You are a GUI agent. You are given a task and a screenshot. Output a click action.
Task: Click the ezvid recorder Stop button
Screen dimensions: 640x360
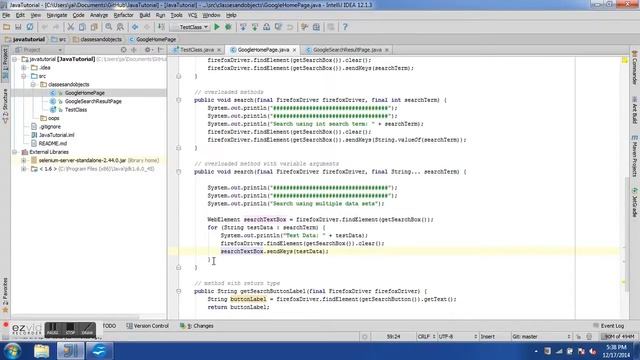[70, 329]
